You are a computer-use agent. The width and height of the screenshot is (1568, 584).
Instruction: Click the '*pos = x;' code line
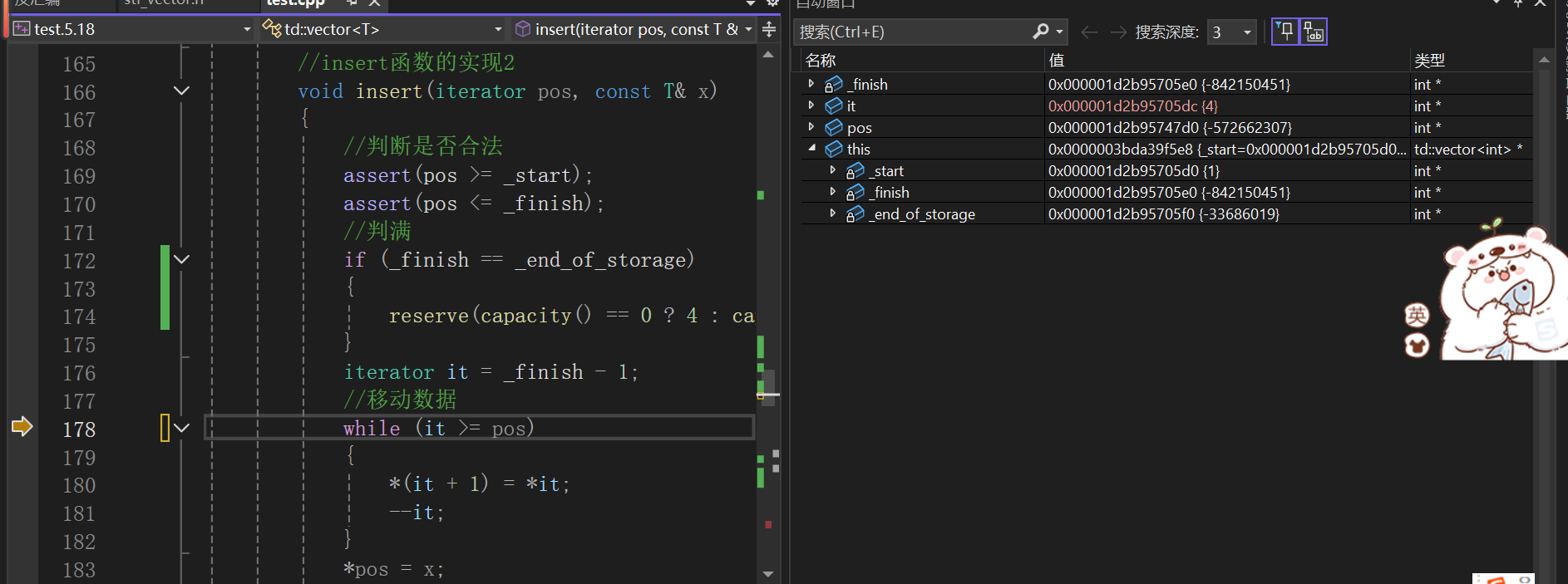pyautogui.click(x=393, y=569)
